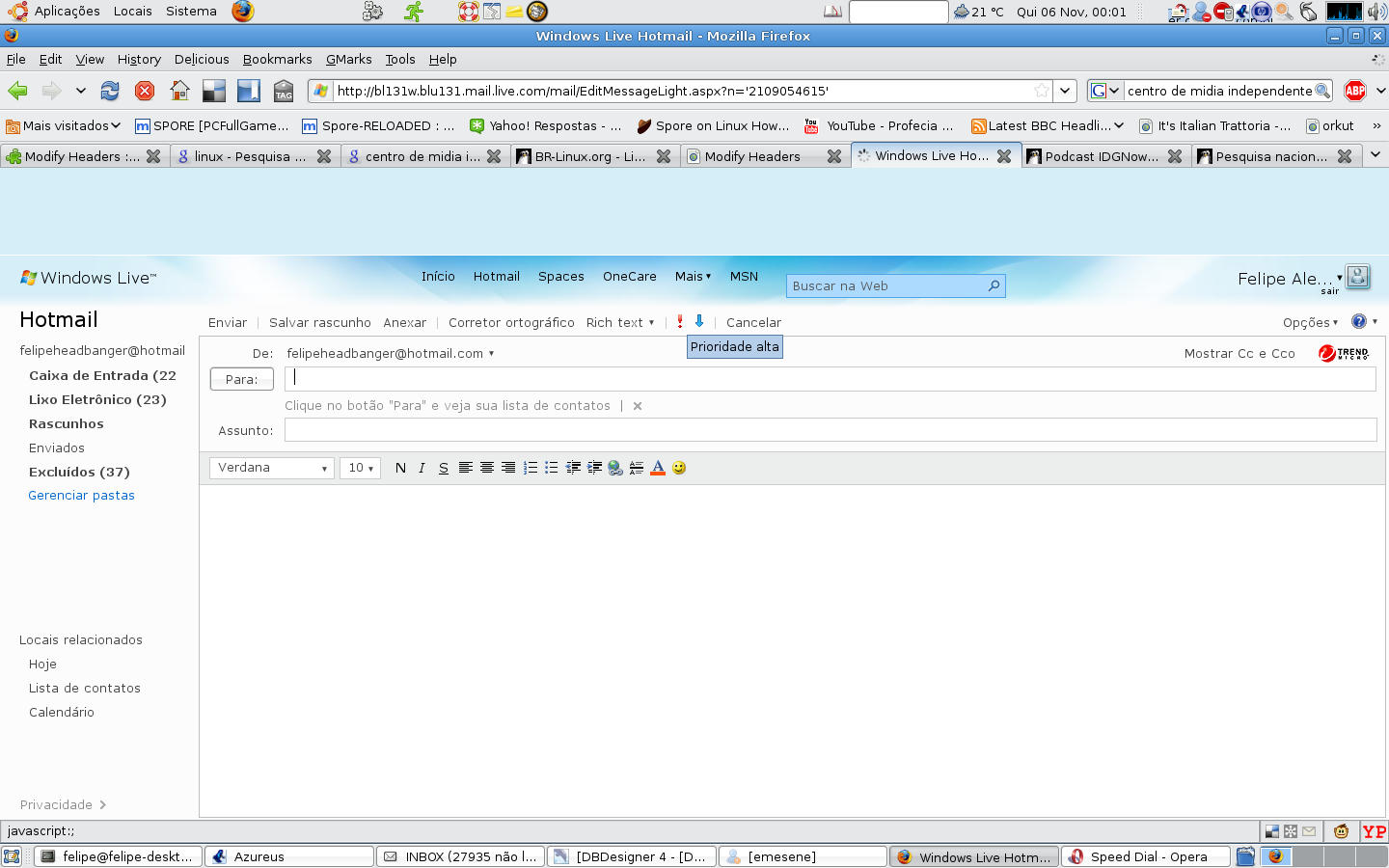1389x868 pixels.
Task: Insert horizontal line icon in editor
Action: 637,468
